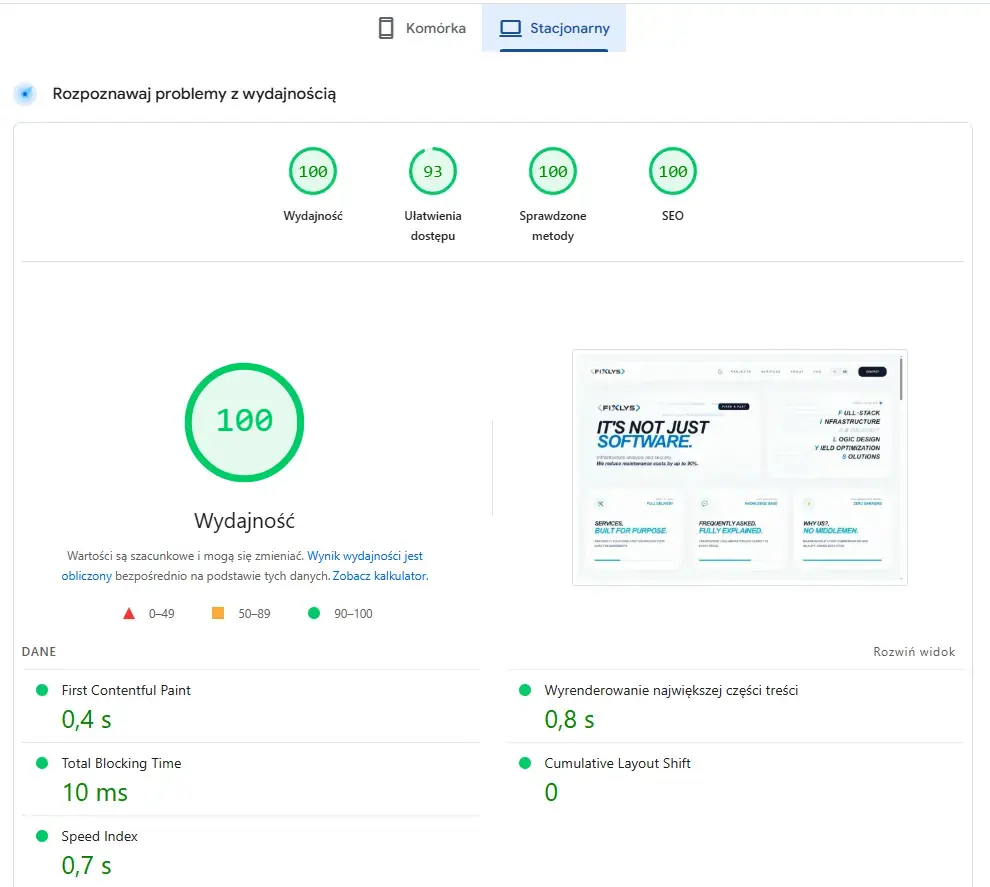Click 'Rozwiń widok' to expand metrics

click(914, 652)
